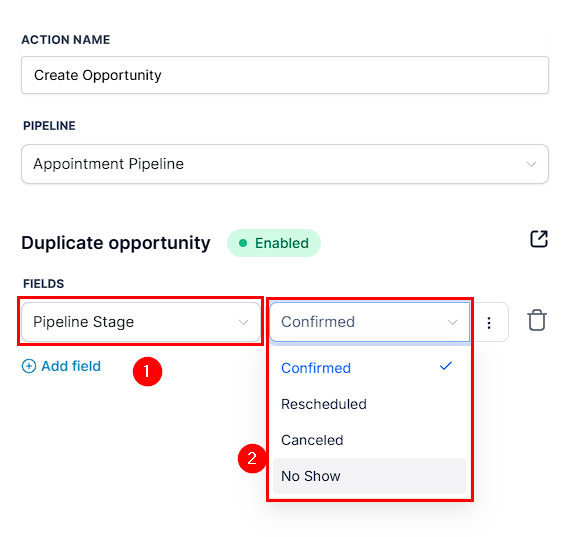Screen dimensions: 572x537
Task: Expand the Appointment Pipeline dropdown
Action: (x=285, y=164)
